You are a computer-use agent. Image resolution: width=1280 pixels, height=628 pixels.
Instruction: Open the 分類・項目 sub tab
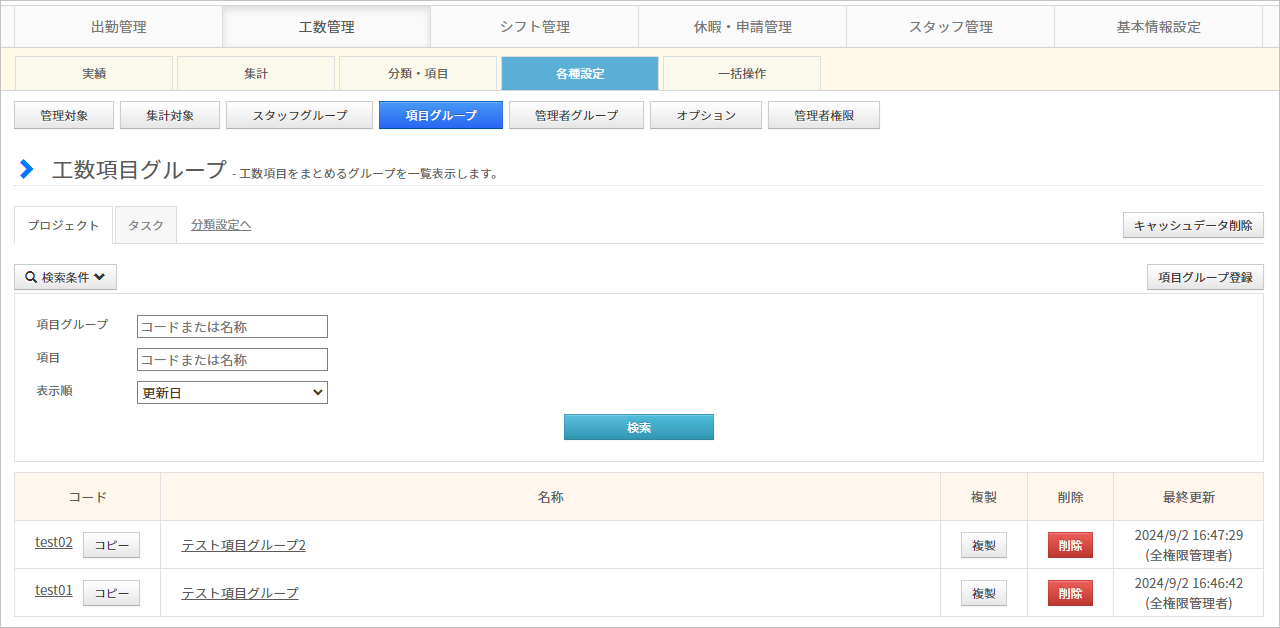pos(418,73)
